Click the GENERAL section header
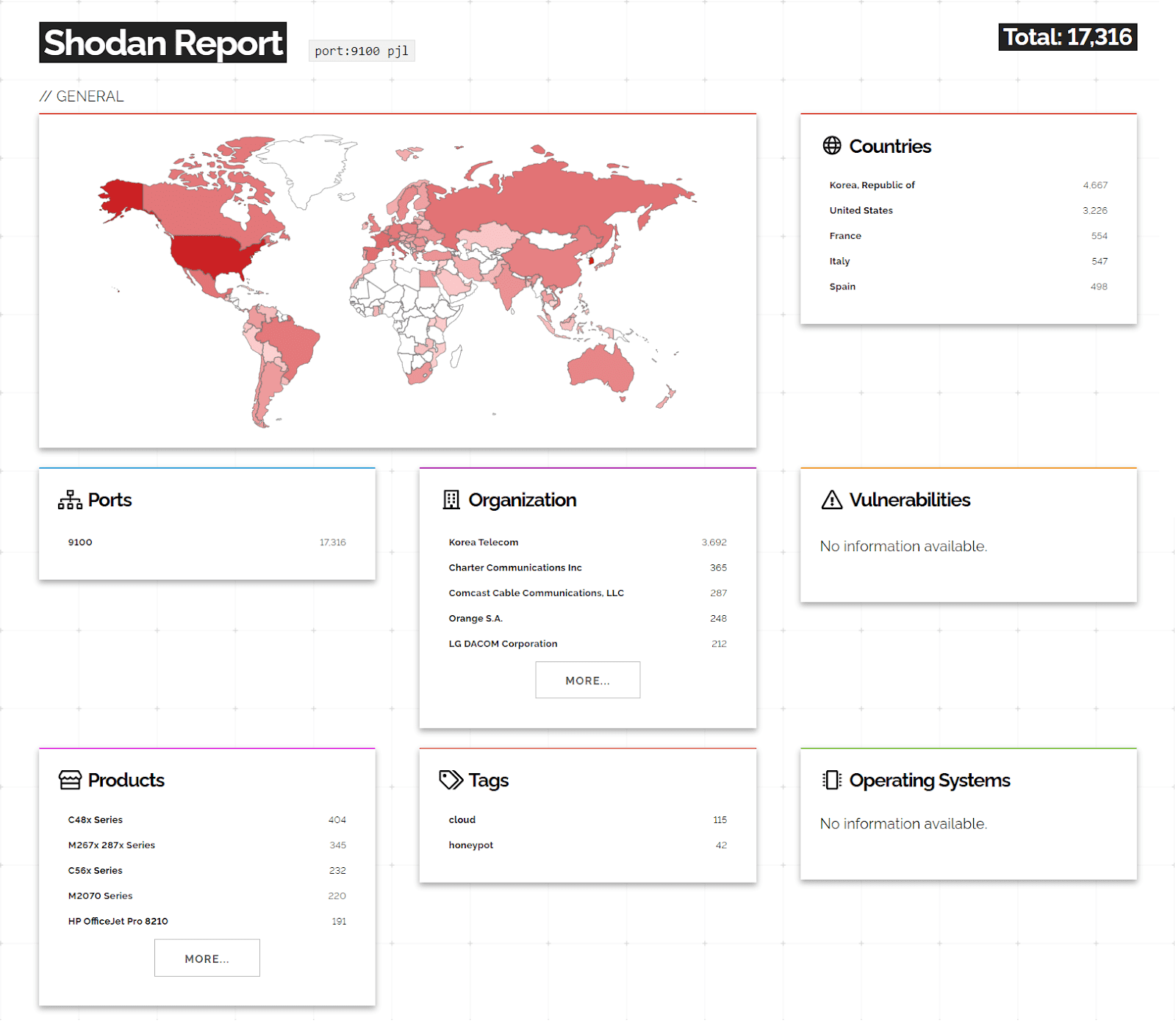1176x1023 pixels. pos(83,96)
